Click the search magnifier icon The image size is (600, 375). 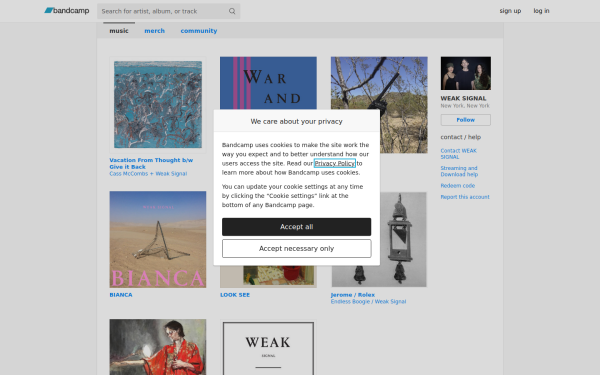[x=232, y=11]
